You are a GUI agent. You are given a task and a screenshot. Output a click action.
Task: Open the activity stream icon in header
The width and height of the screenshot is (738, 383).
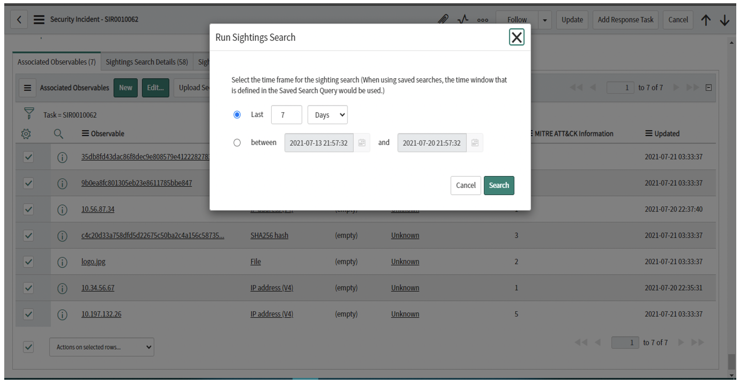(x=463, y=20)
